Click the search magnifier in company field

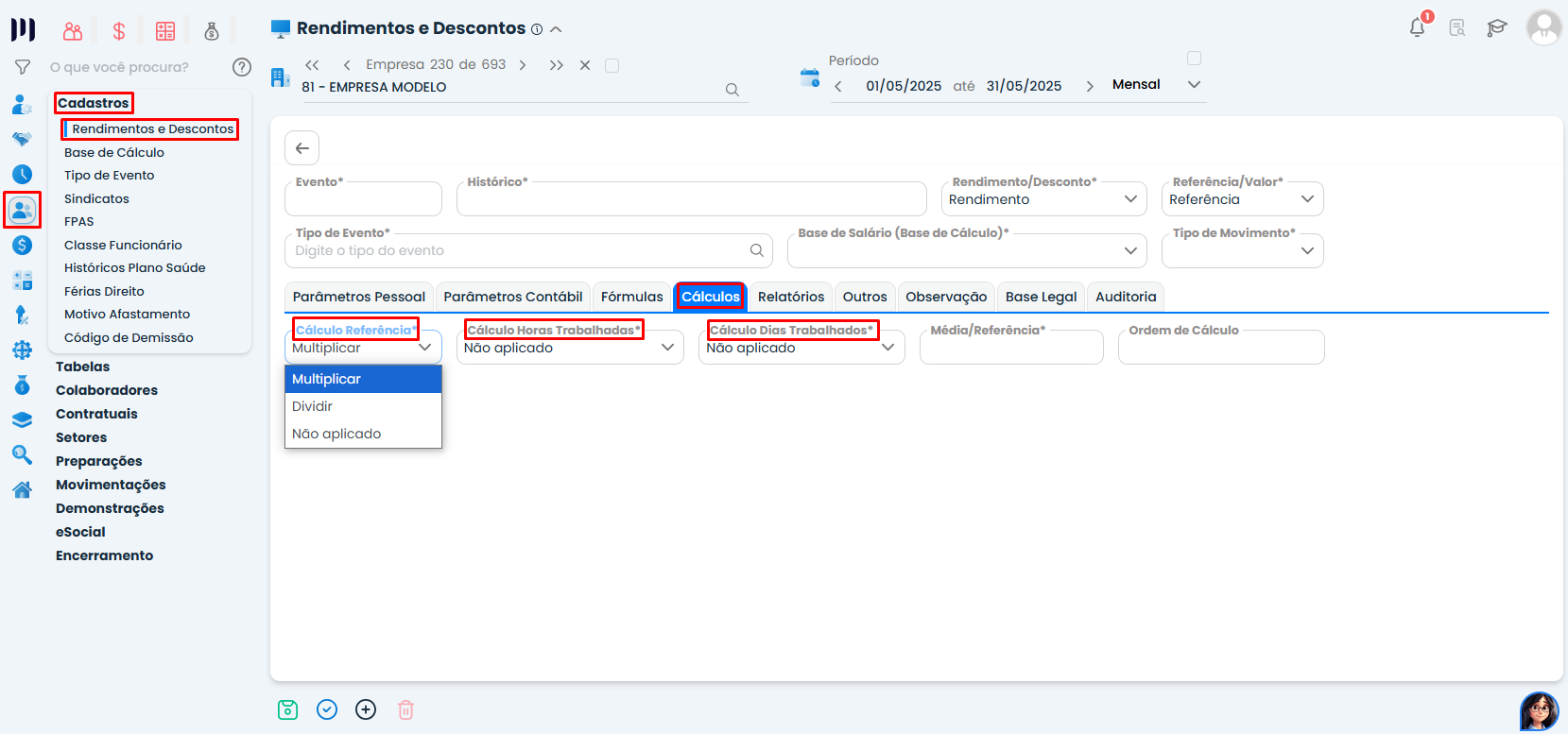pos(732,90)
